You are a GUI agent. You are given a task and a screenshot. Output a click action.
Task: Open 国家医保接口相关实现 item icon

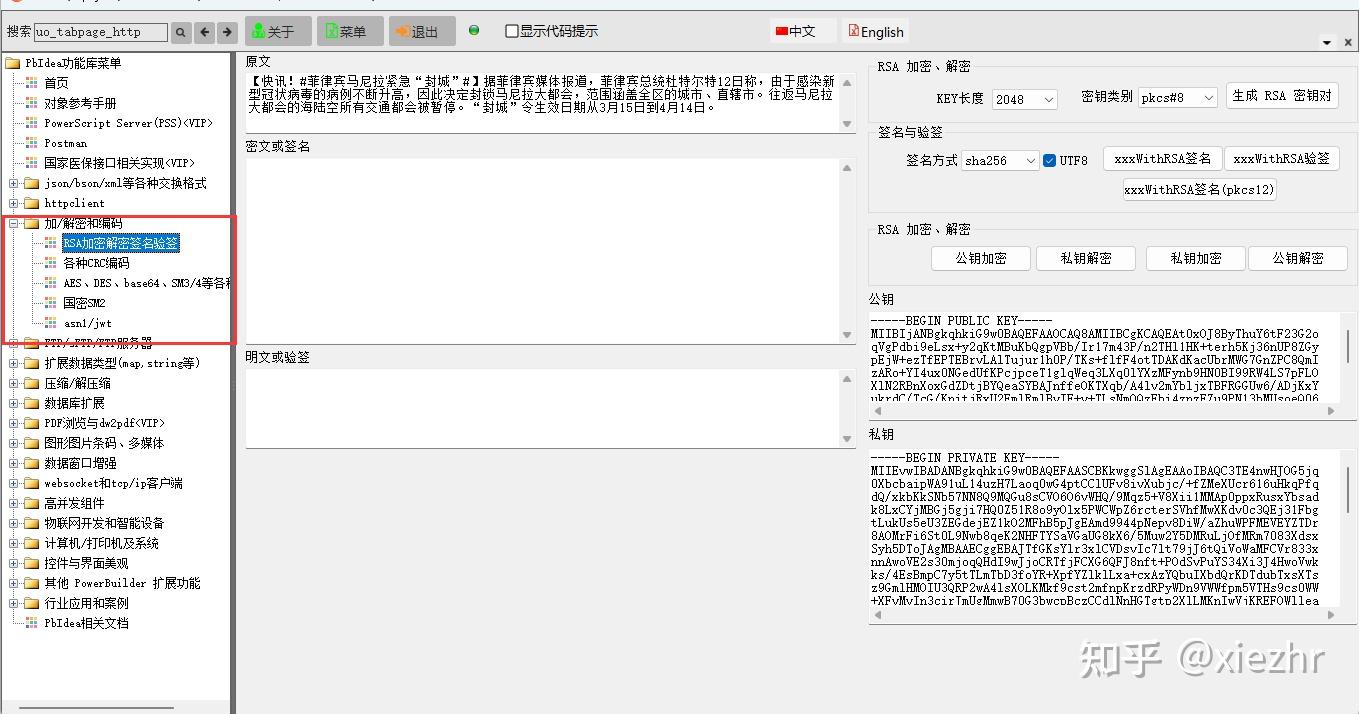coord(32,163)
